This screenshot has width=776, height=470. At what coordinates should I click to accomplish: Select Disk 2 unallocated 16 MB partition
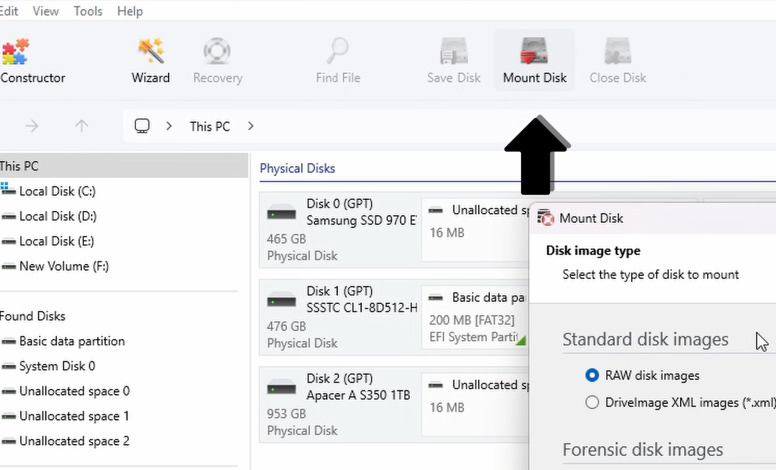point(476,404)
